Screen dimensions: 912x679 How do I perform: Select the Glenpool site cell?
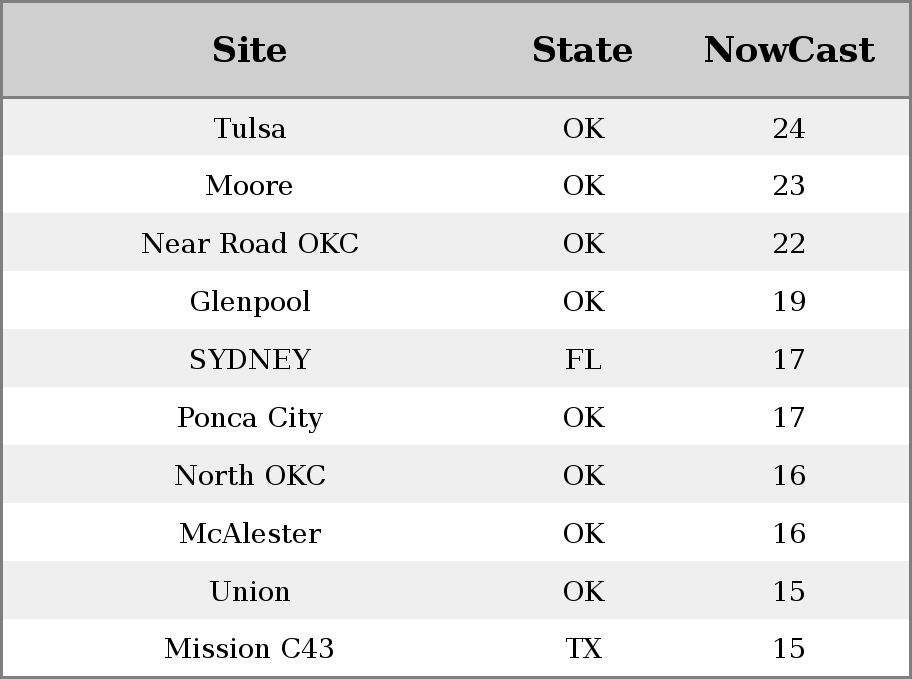click(x=250, y=302)
